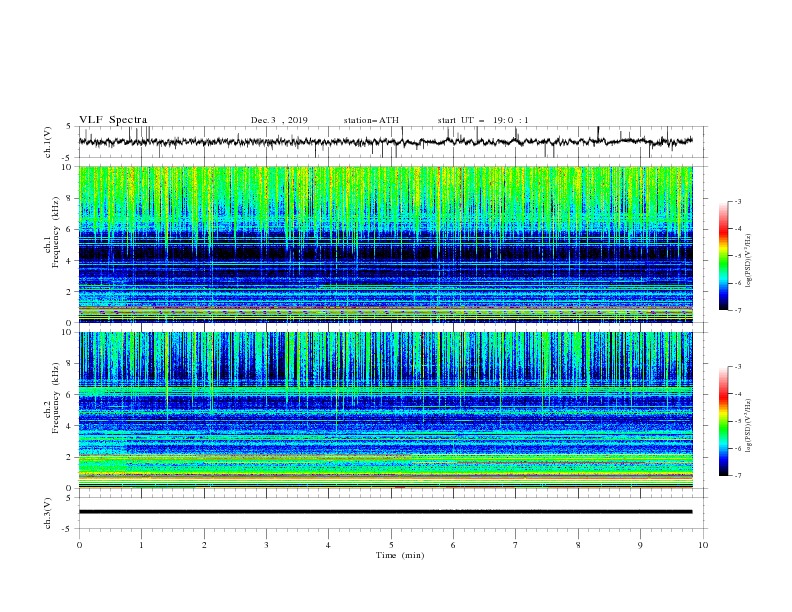The height and width of the screenshot is (612, 792).
Task: Click the ch.1 voltage waveform trace
Action: pos(385,142)
